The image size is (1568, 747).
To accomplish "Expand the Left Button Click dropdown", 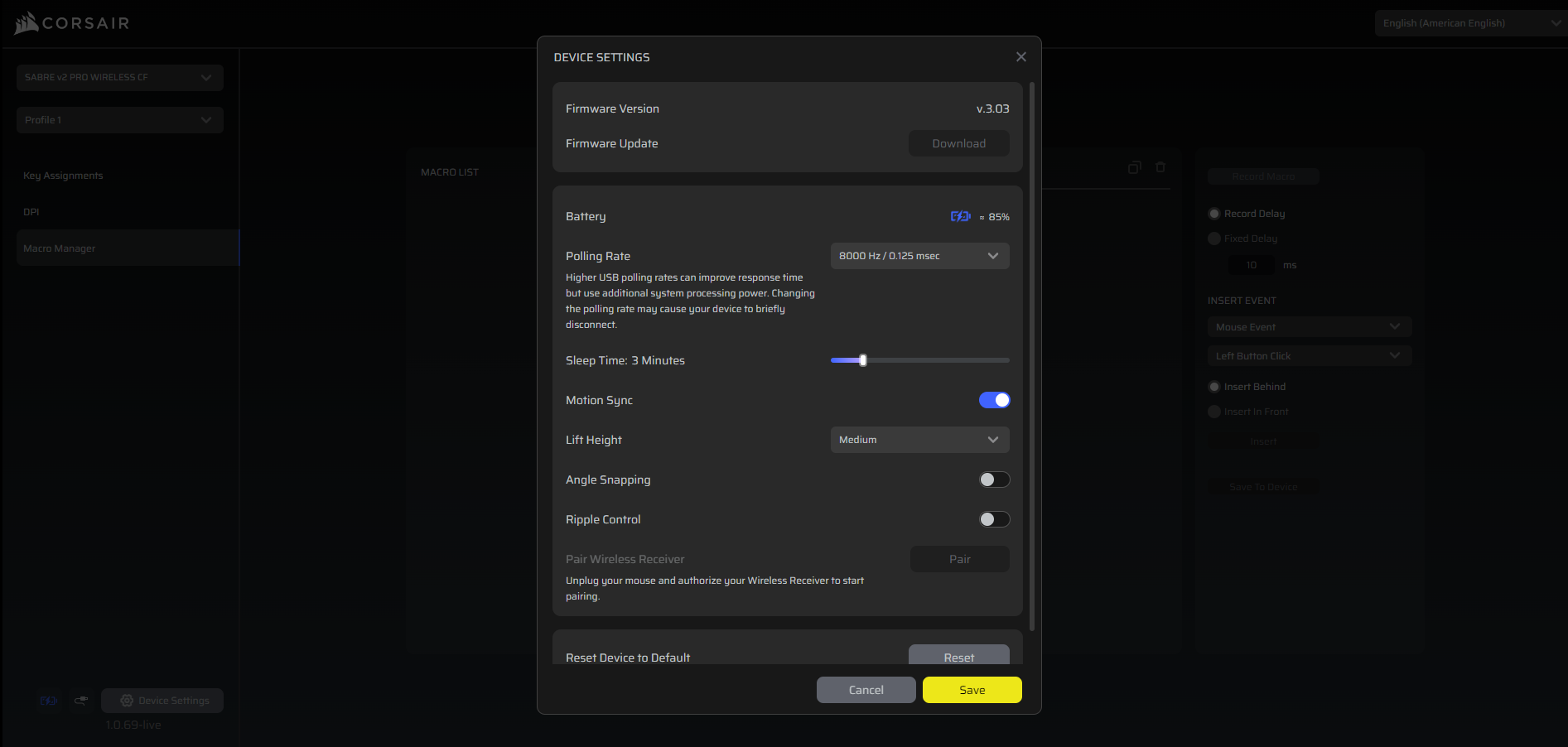I will [1310, 356].
